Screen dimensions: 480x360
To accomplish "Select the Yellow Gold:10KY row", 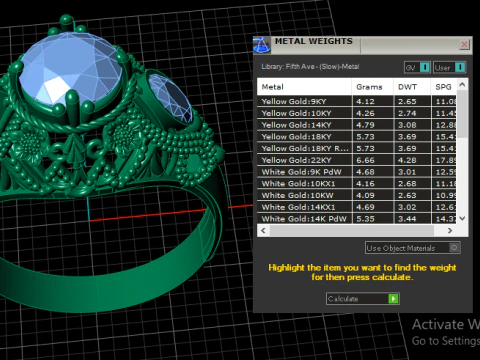I will 357,113.
